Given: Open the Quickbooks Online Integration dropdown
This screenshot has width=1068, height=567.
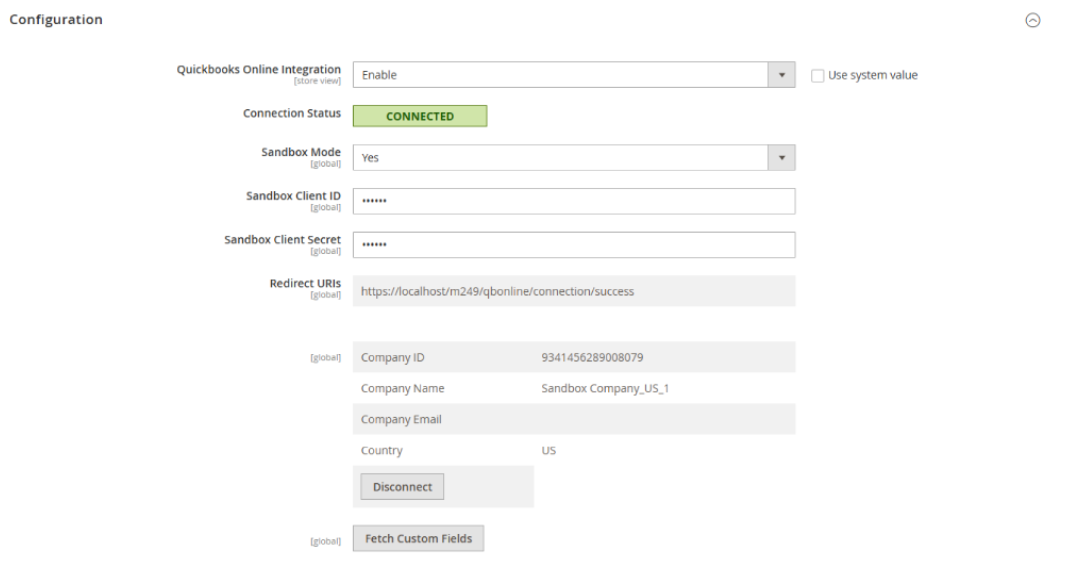Looking at the screenshot, I should (574, 75).
